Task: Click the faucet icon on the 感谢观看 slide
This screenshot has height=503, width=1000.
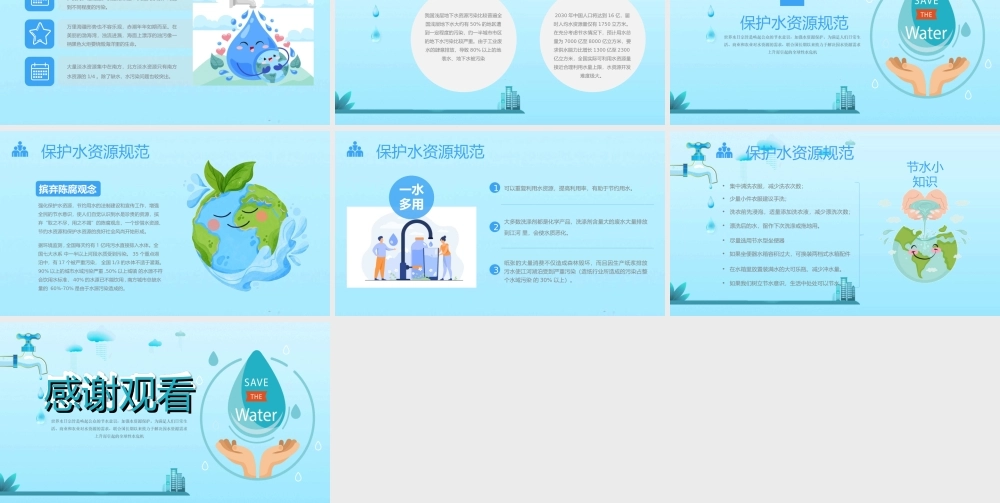Action: click(24, 355)
